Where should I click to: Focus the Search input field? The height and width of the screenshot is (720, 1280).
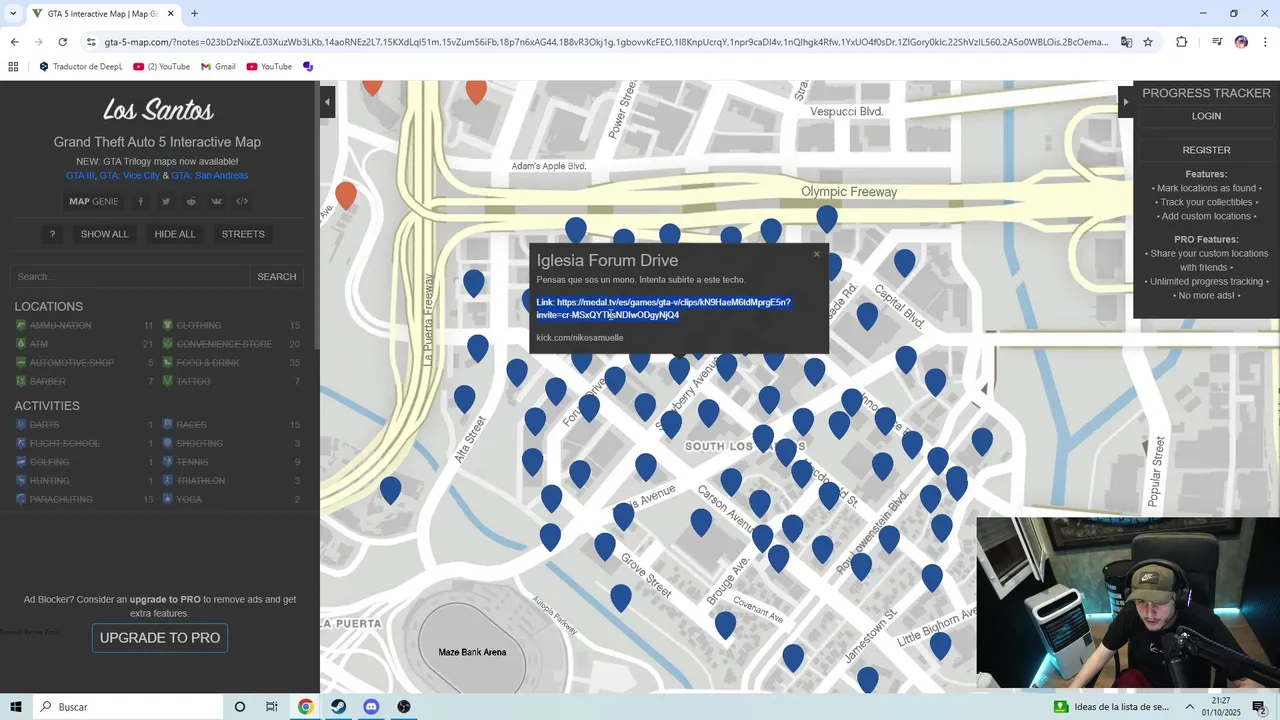pyautogui.click(x=130, y=276)
